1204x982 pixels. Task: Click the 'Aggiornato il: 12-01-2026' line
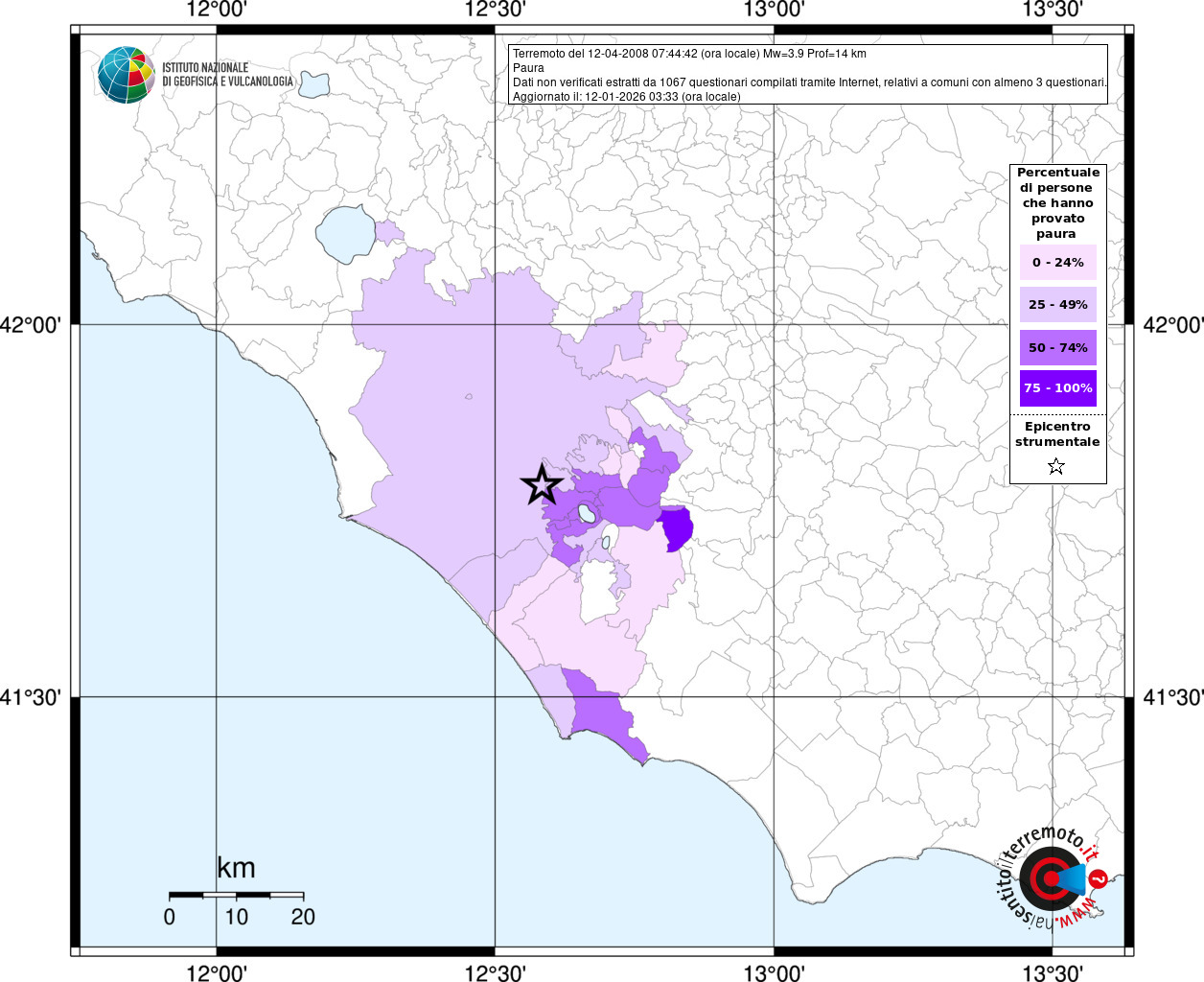626,97
